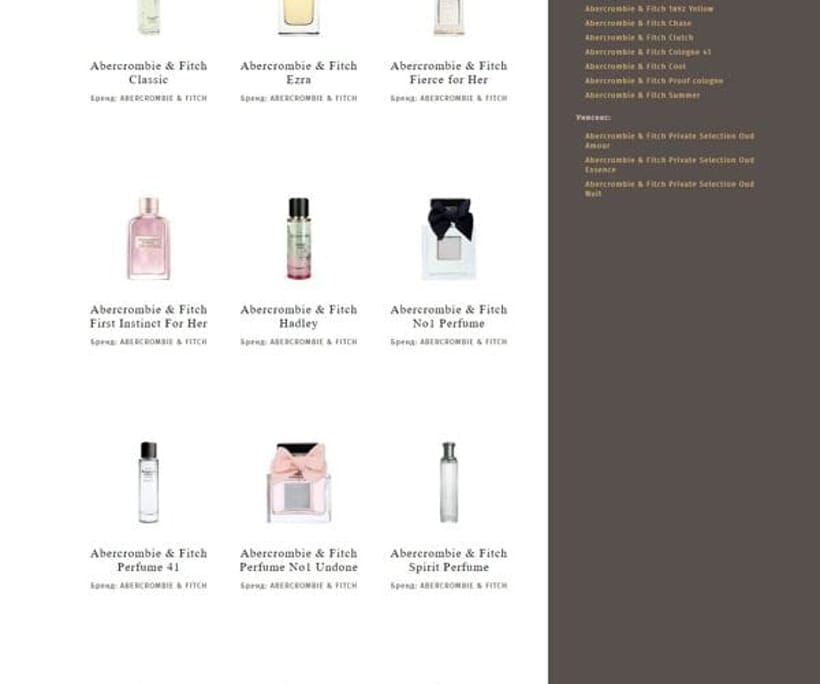Open the Abercrombie & Fitch Perfume 41 title
Viewport: 820px width, 684px height.
point(149,560)
